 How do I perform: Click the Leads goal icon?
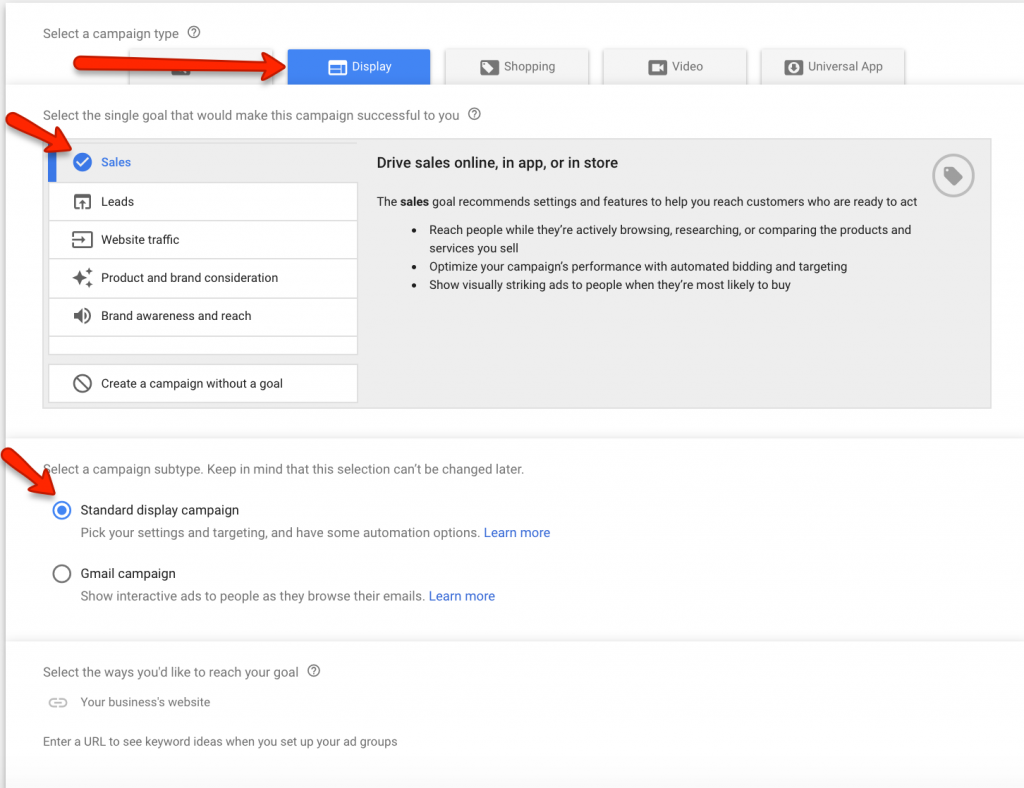[x=82, y=202]
